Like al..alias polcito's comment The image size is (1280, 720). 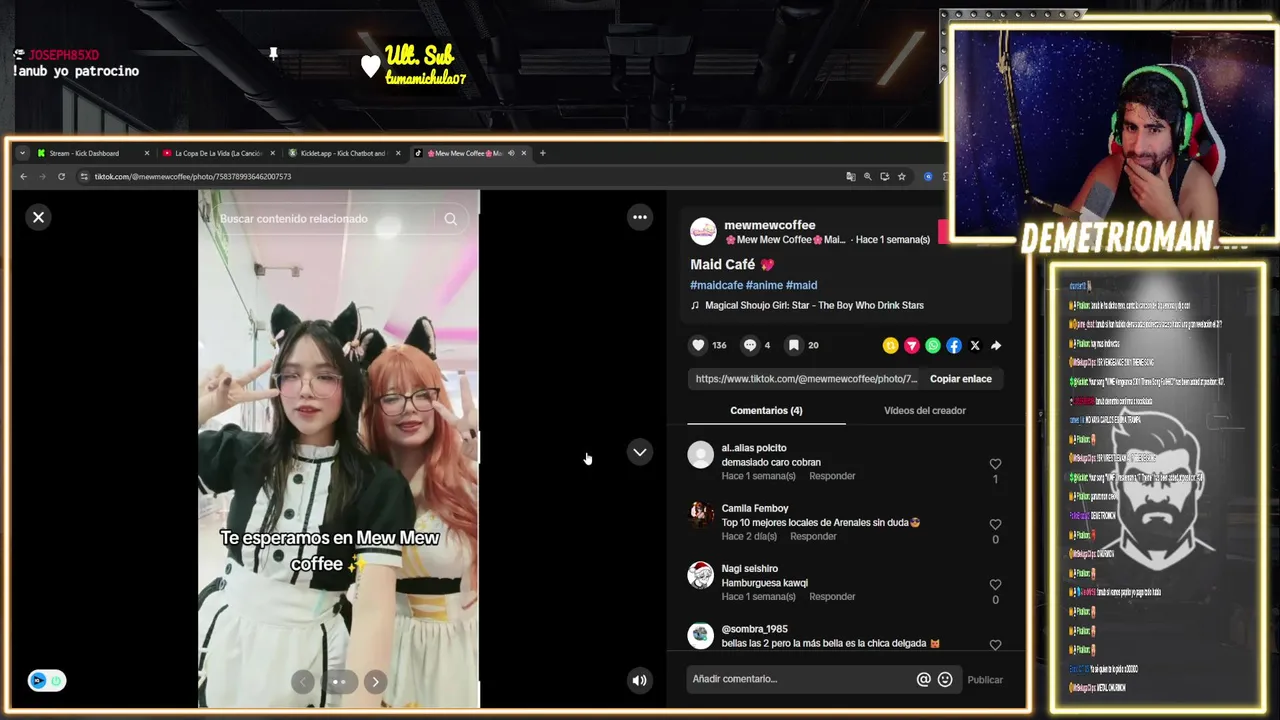995,464
